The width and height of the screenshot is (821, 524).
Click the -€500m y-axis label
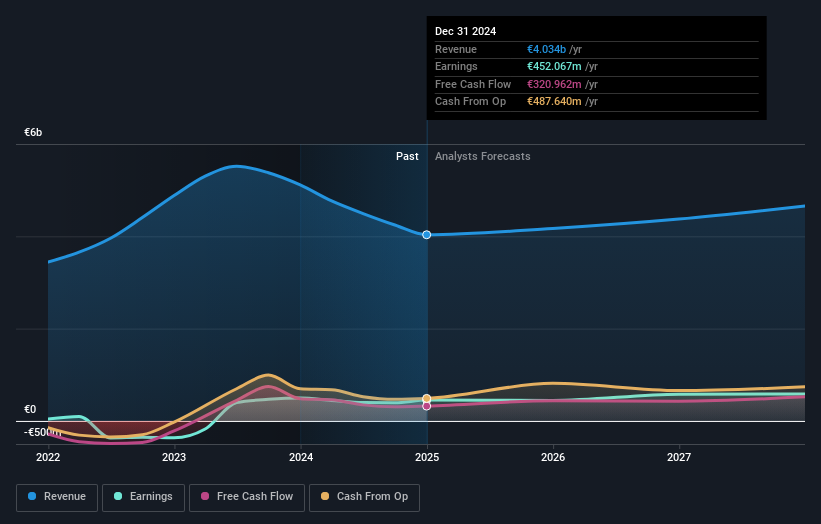(42, 432)
